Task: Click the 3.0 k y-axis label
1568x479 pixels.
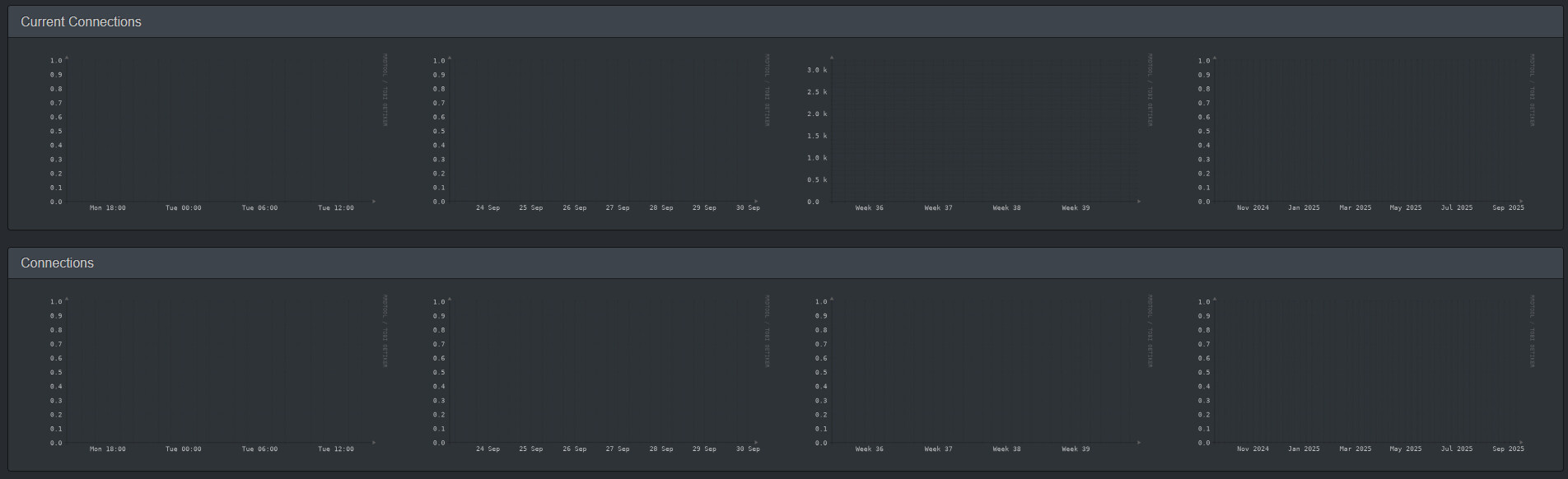Action: click(817, 70)
